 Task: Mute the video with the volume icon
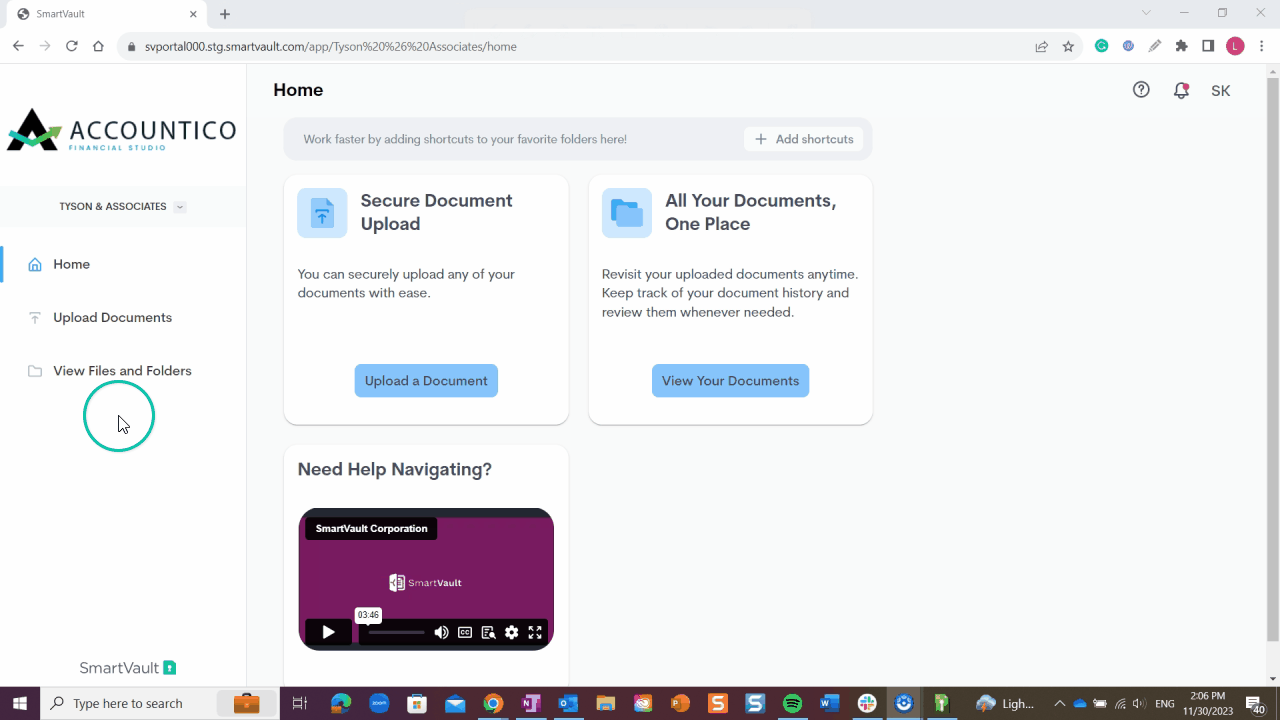point(441,632)
